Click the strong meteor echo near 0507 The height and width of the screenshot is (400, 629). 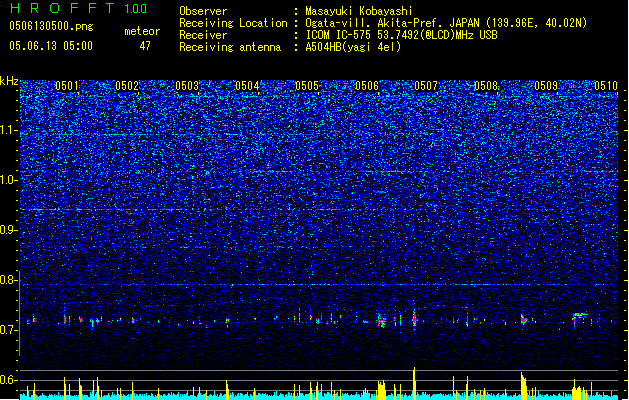(414, 319)
